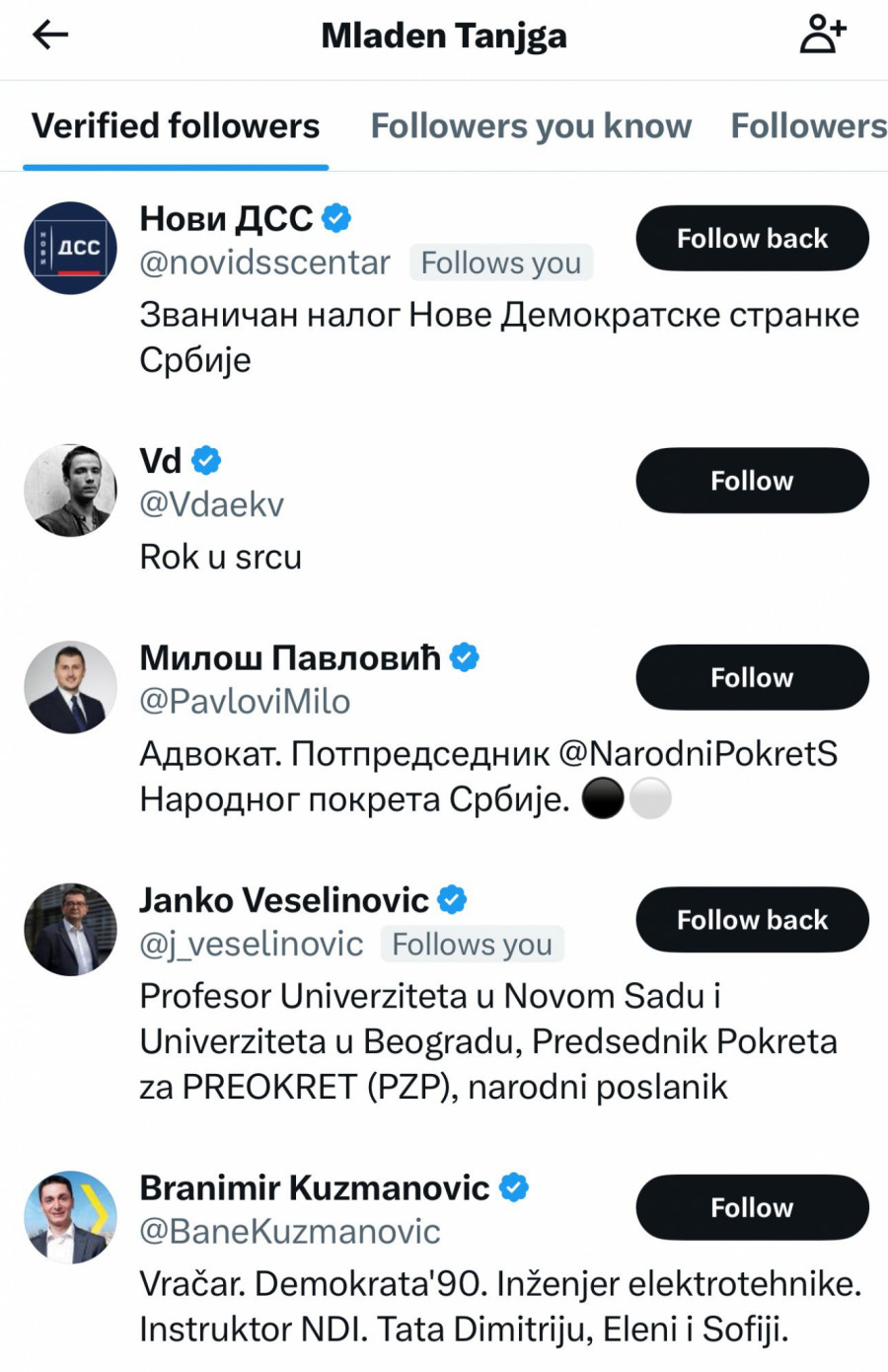Tap the back arrow icon
The image size is (888, 1372).
point(50,36)
